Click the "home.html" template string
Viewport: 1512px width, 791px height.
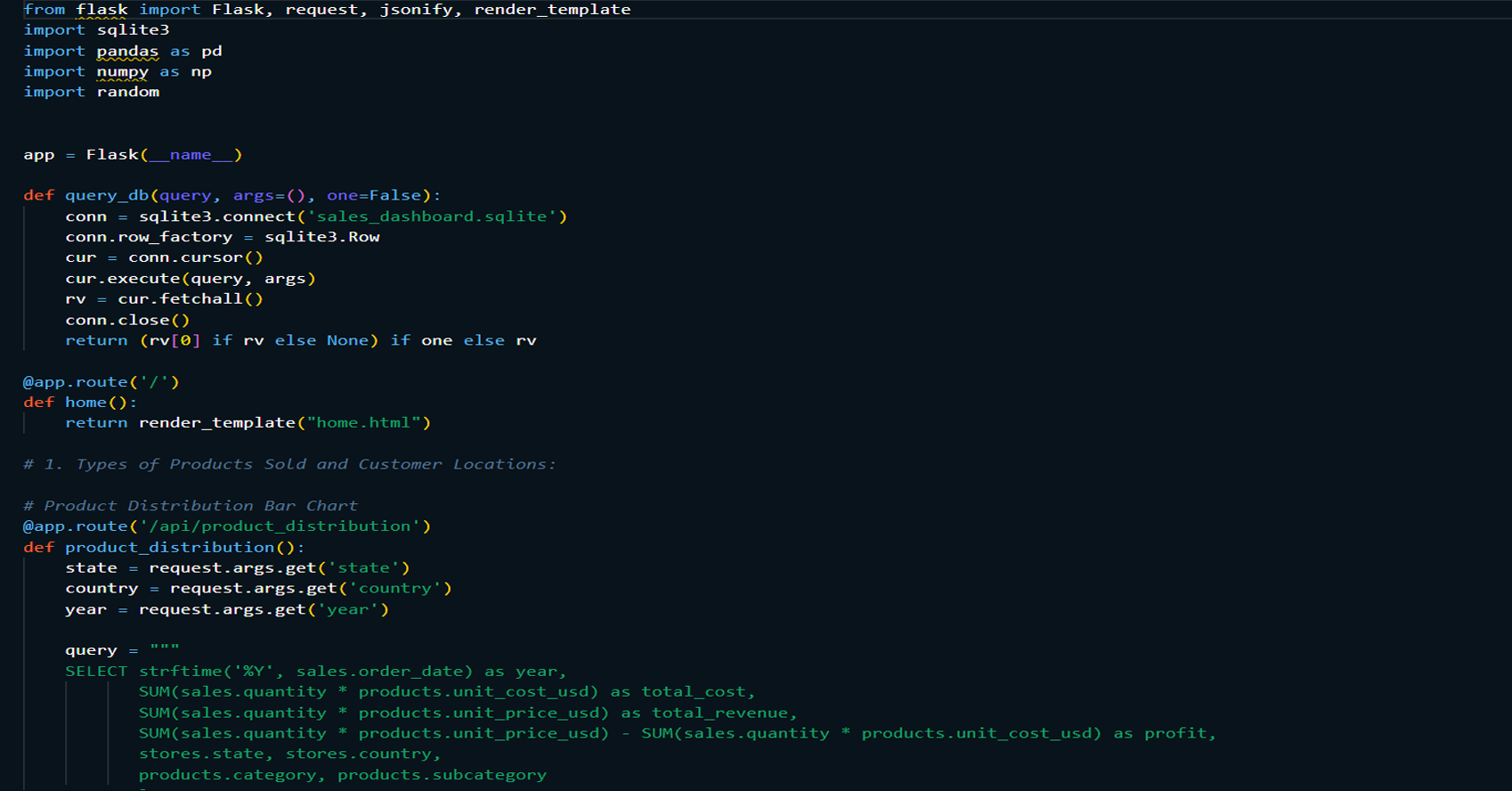point(363,423)
